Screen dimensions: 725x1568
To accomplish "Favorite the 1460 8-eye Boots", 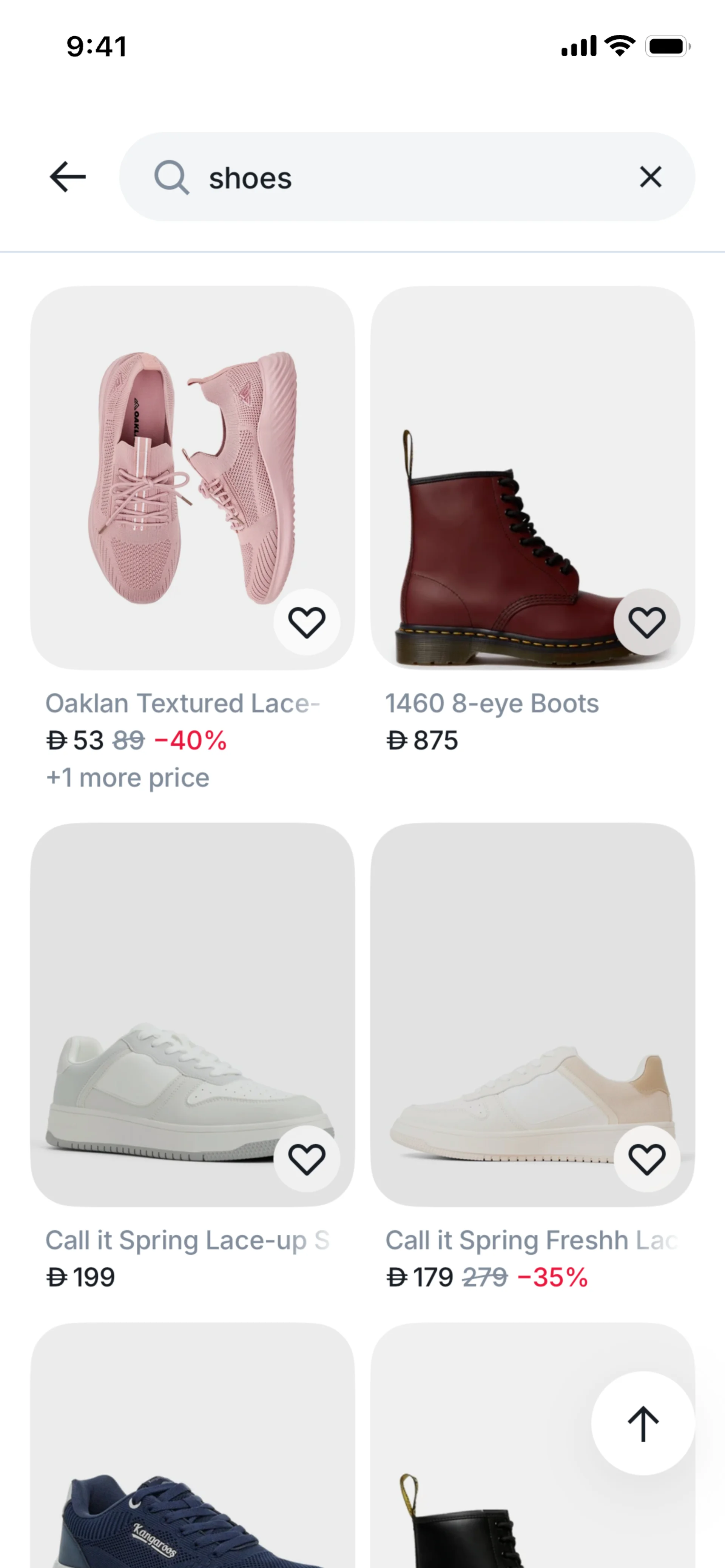I will (x=646, y=622).
